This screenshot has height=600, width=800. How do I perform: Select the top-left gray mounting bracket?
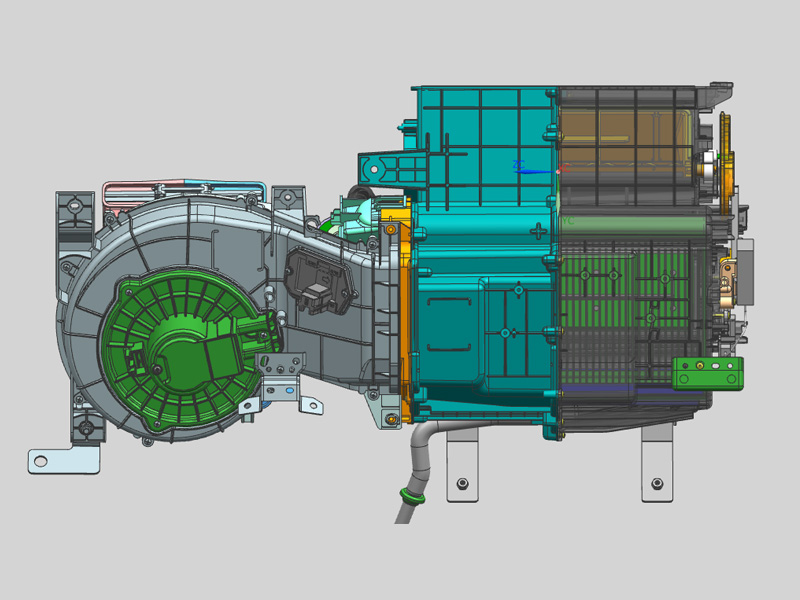pos(76,212)
